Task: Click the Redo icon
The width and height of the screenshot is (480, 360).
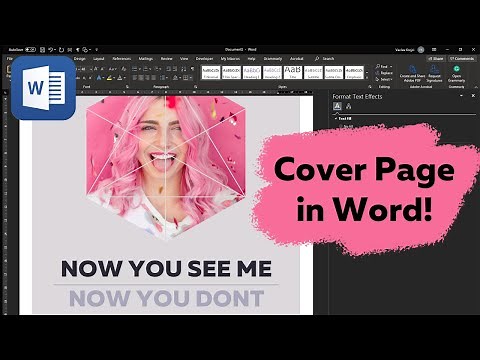Action: click(x=61, y=50)
